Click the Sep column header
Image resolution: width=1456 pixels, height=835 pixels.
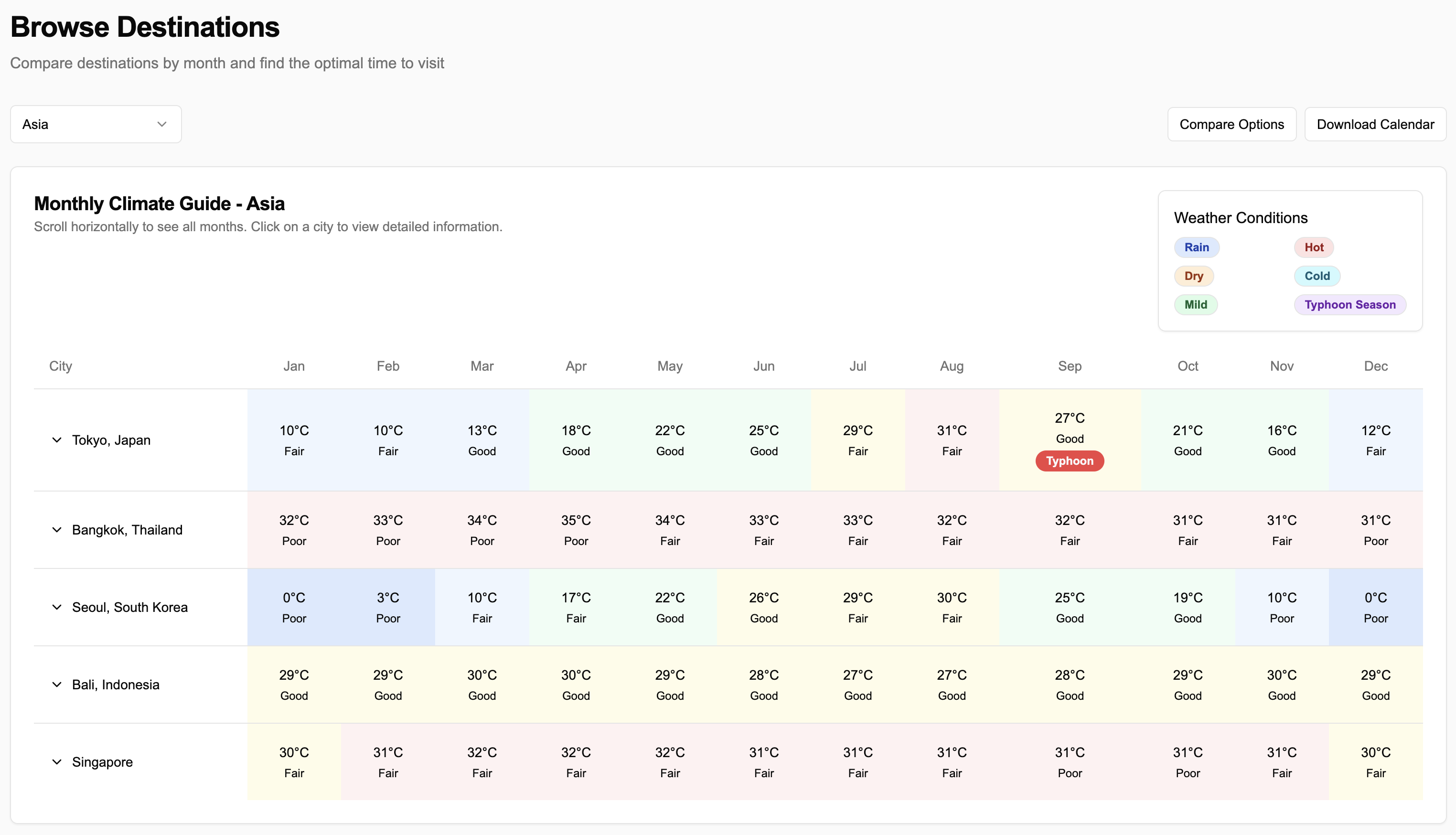click(x=1069, y=366)
